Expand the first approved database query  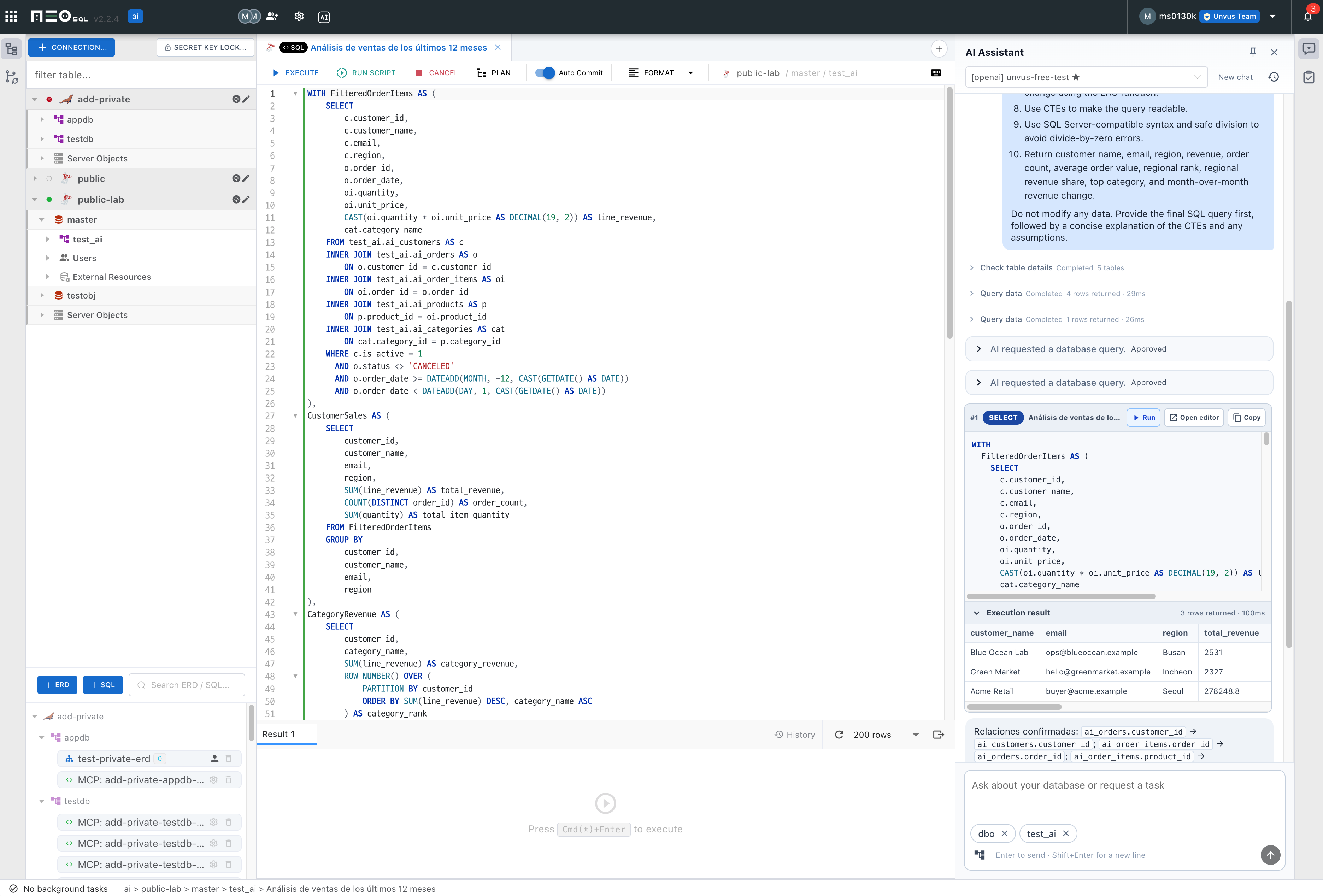(x=978, y=348)
